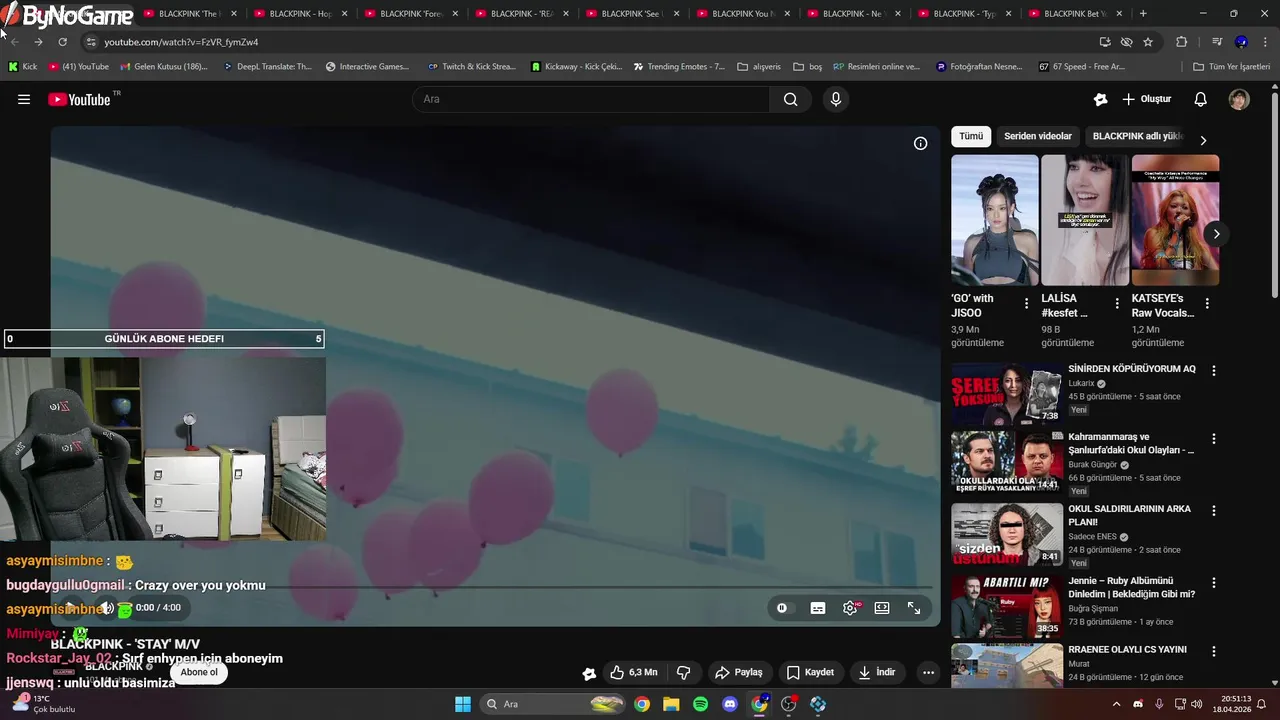The image size is (1280, 720).
Task: Open the 'GO' with JISOO short
Action: click(995, 220)
